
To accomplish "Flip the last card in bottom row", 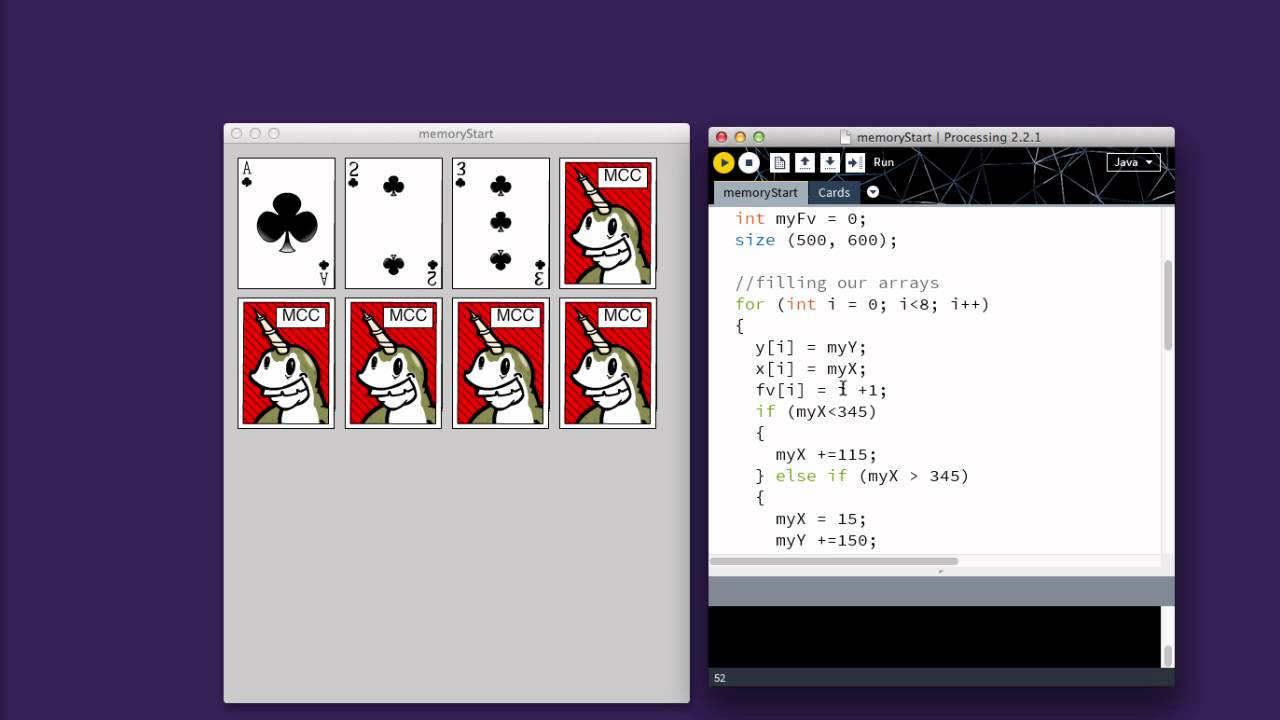I will 608,363.
